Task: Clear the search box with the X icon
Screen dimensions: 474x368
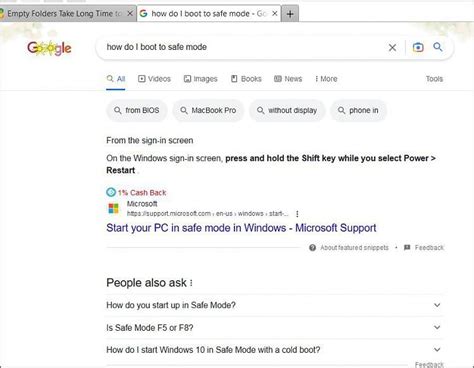Action: [392, 48]
